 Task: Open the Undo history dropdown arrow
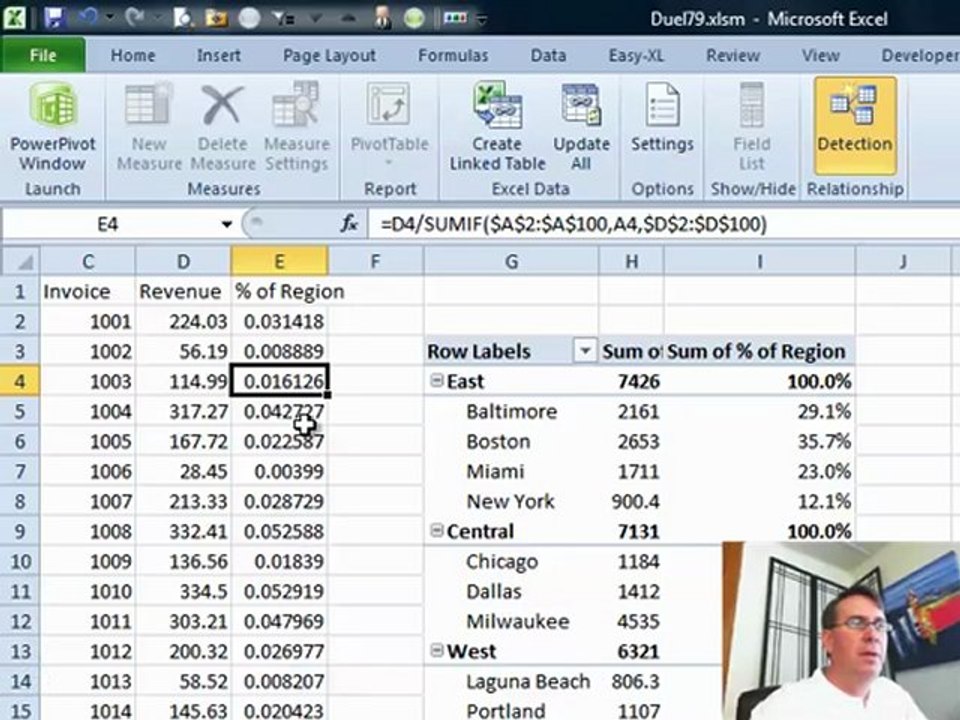point(110,18)
